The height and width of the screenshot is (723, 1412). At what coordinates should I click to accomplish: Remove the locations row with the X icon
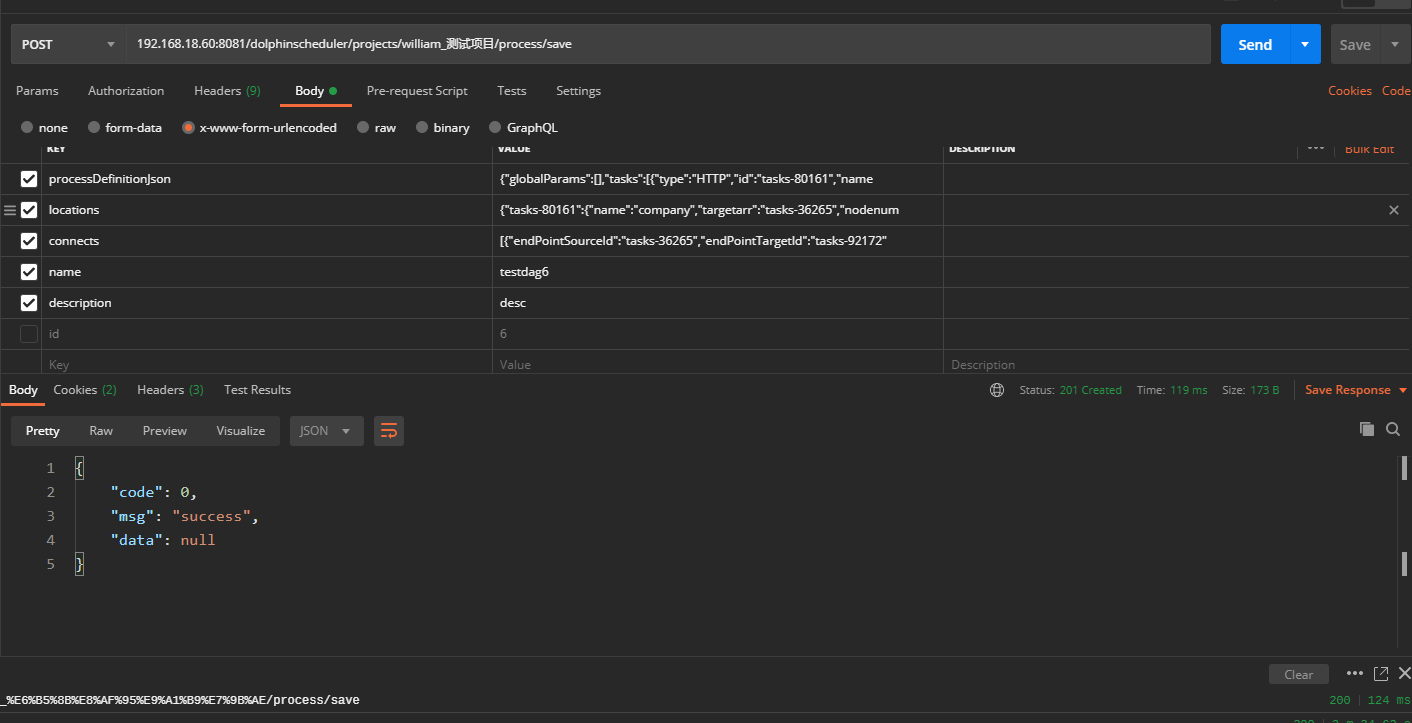1394,210
